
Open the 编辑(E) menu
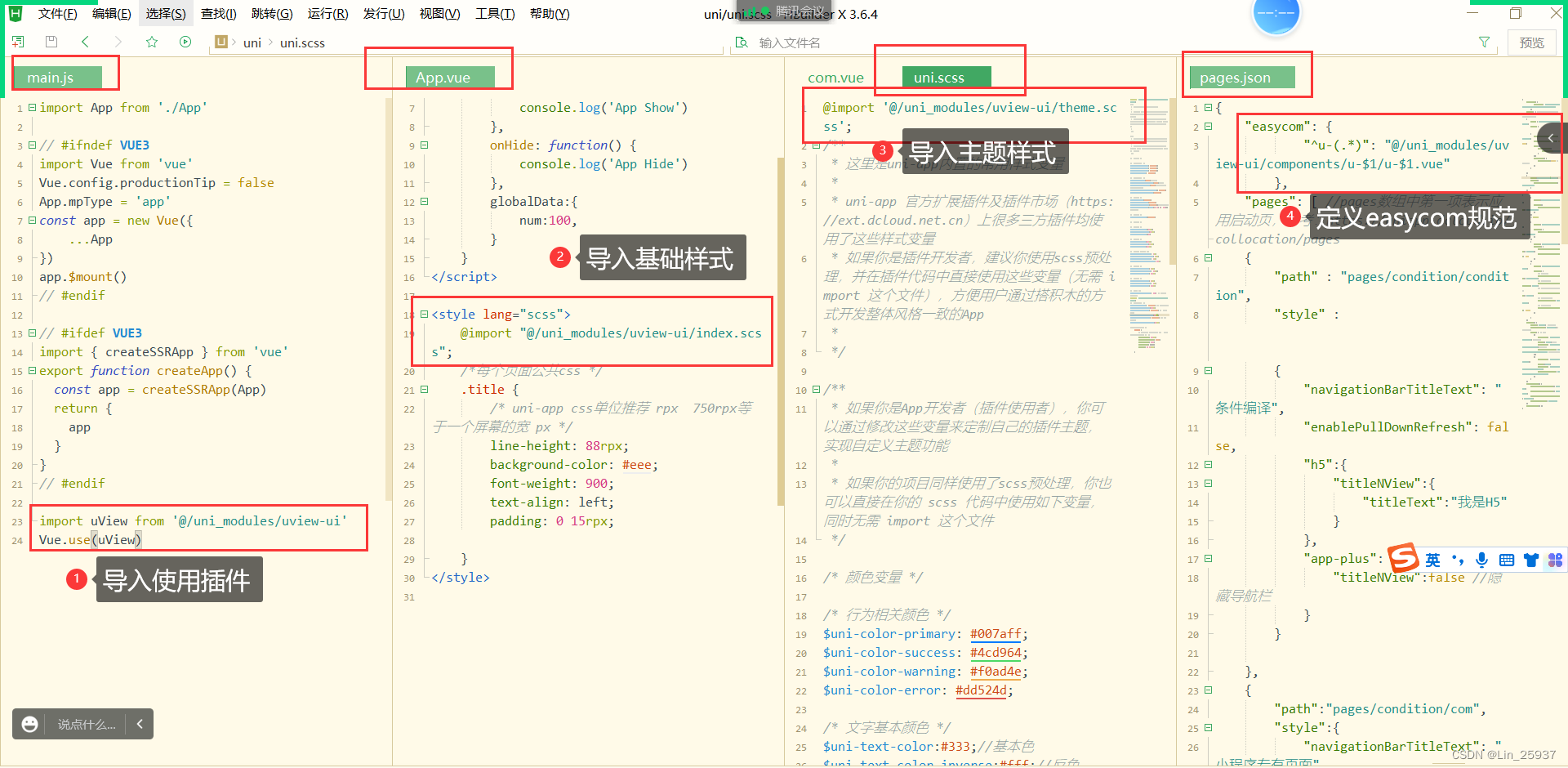click(x=111, y=14)
